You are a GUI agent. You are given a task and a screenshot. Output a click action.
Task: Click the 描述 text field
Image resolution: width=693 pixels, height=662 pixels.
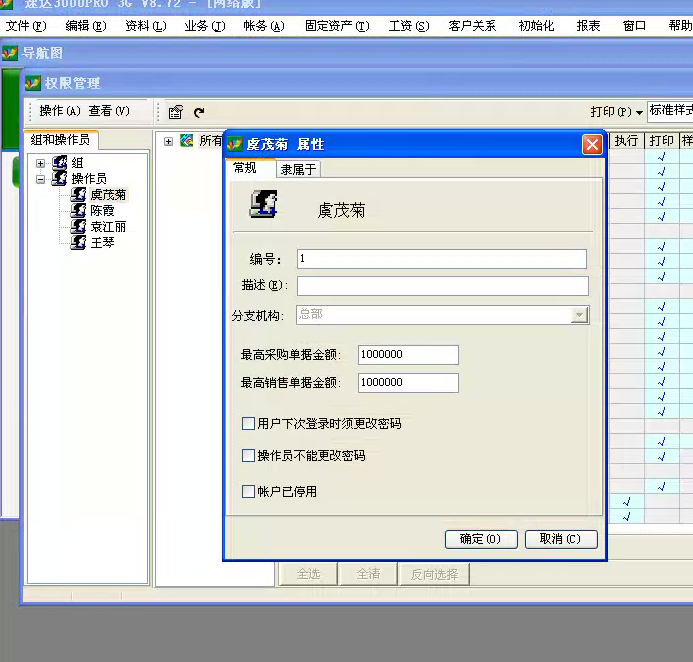(x=442, y=286)
